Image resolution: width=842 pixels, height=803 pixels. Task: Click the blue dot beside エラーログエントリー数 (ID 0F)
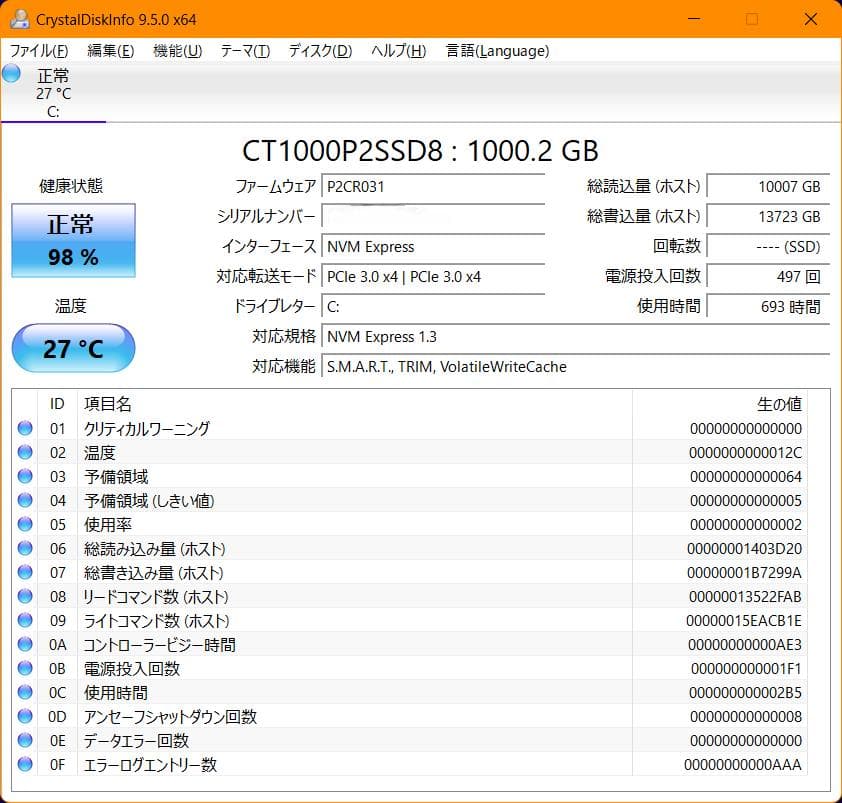click(25, 765)
